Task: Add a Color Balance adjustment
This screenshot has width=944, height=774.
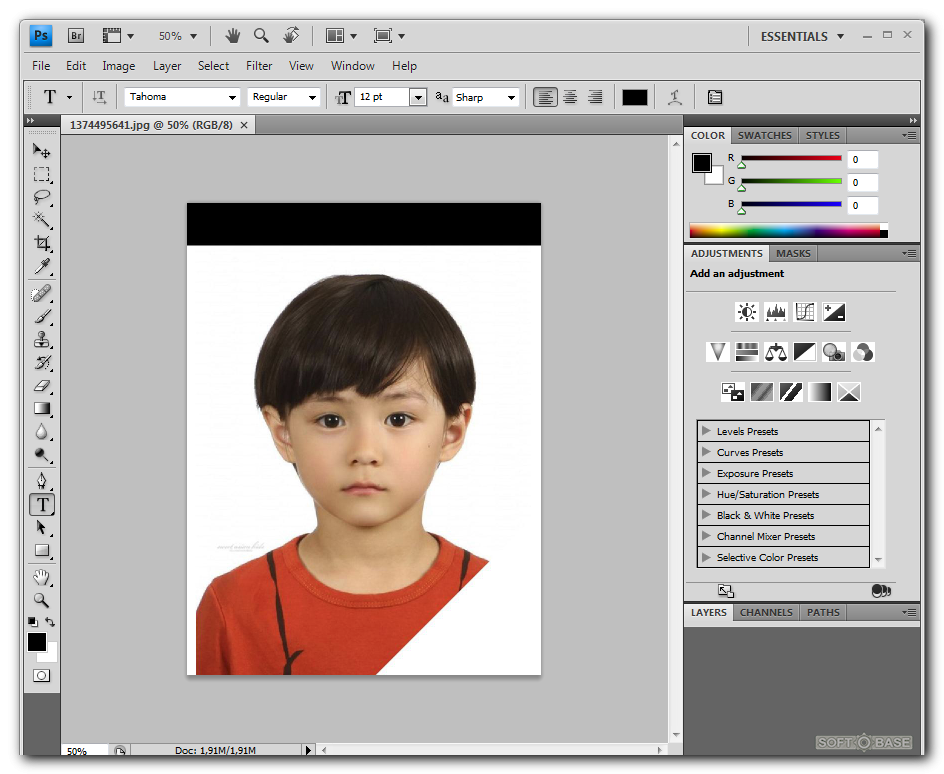Action: 775,351
